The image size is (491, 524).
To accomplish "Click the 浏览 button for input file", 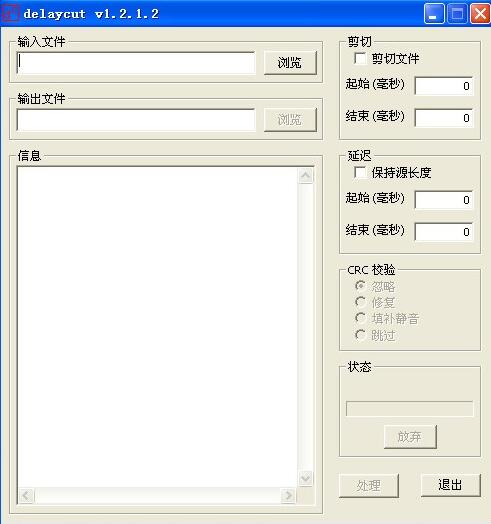I will 290,62.
